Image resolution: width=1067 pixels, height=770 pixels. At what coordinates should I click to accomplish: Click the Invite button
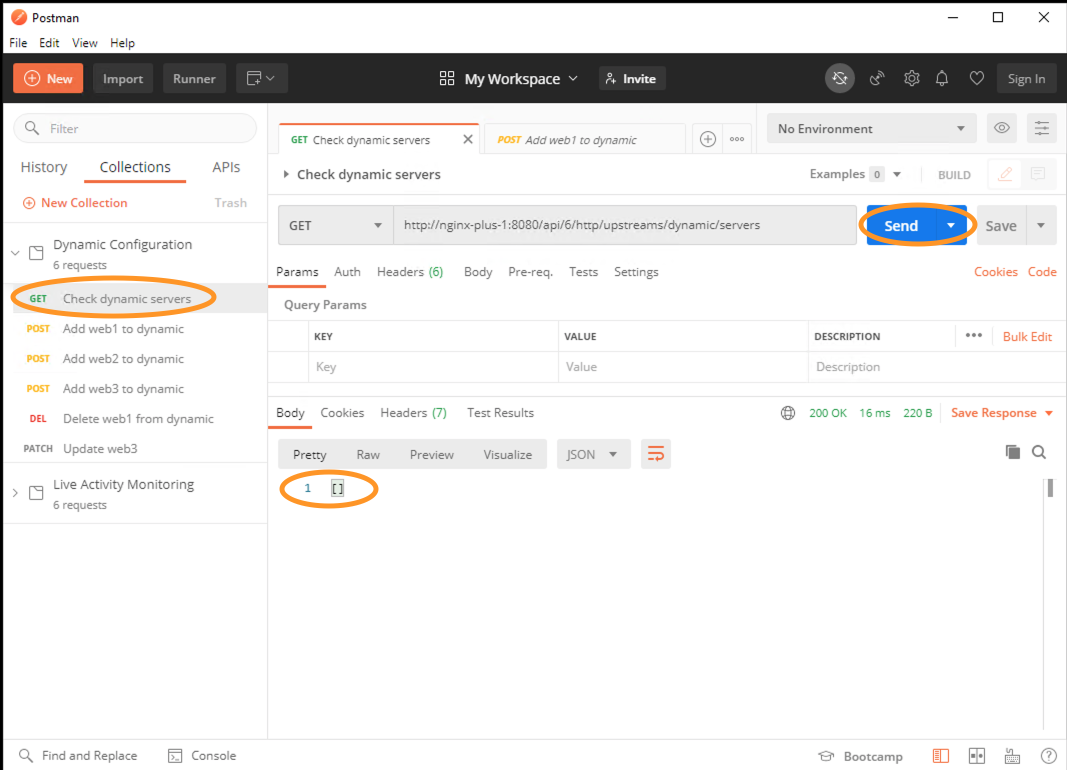[631, 78]
